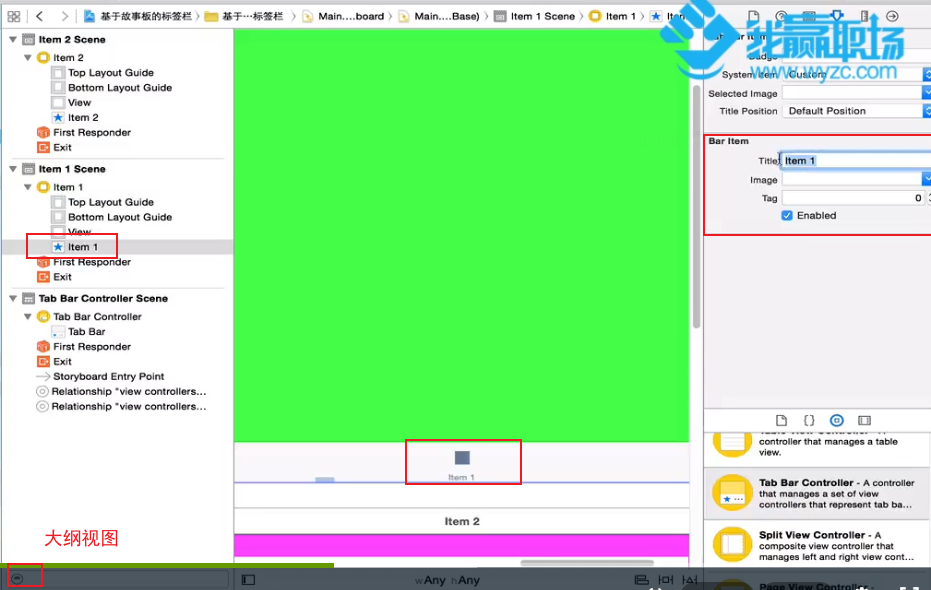Open the Code Snippet library

coord(809,420)
